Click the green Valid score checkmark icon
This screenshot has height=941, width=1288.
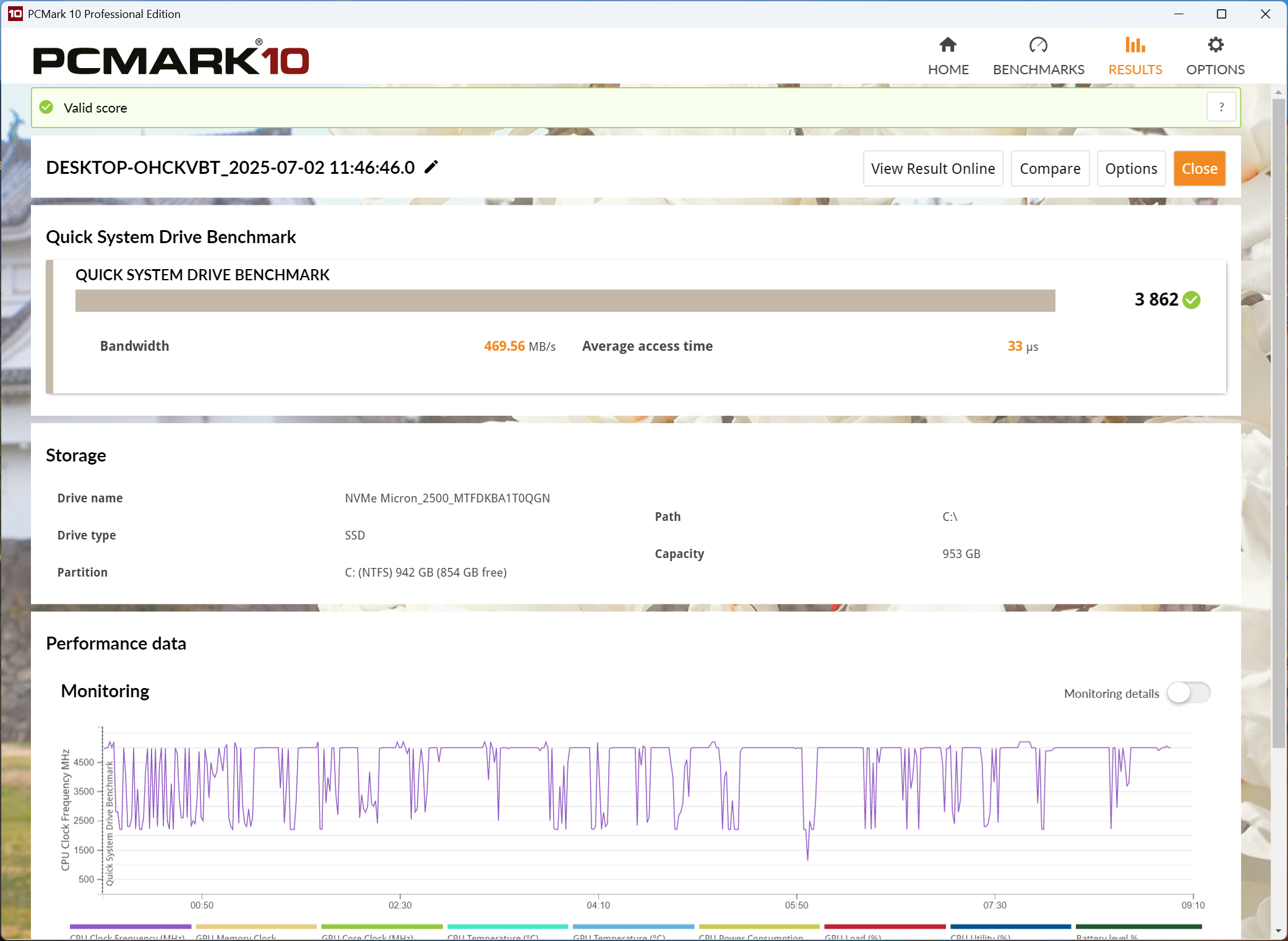coord(46,108)
